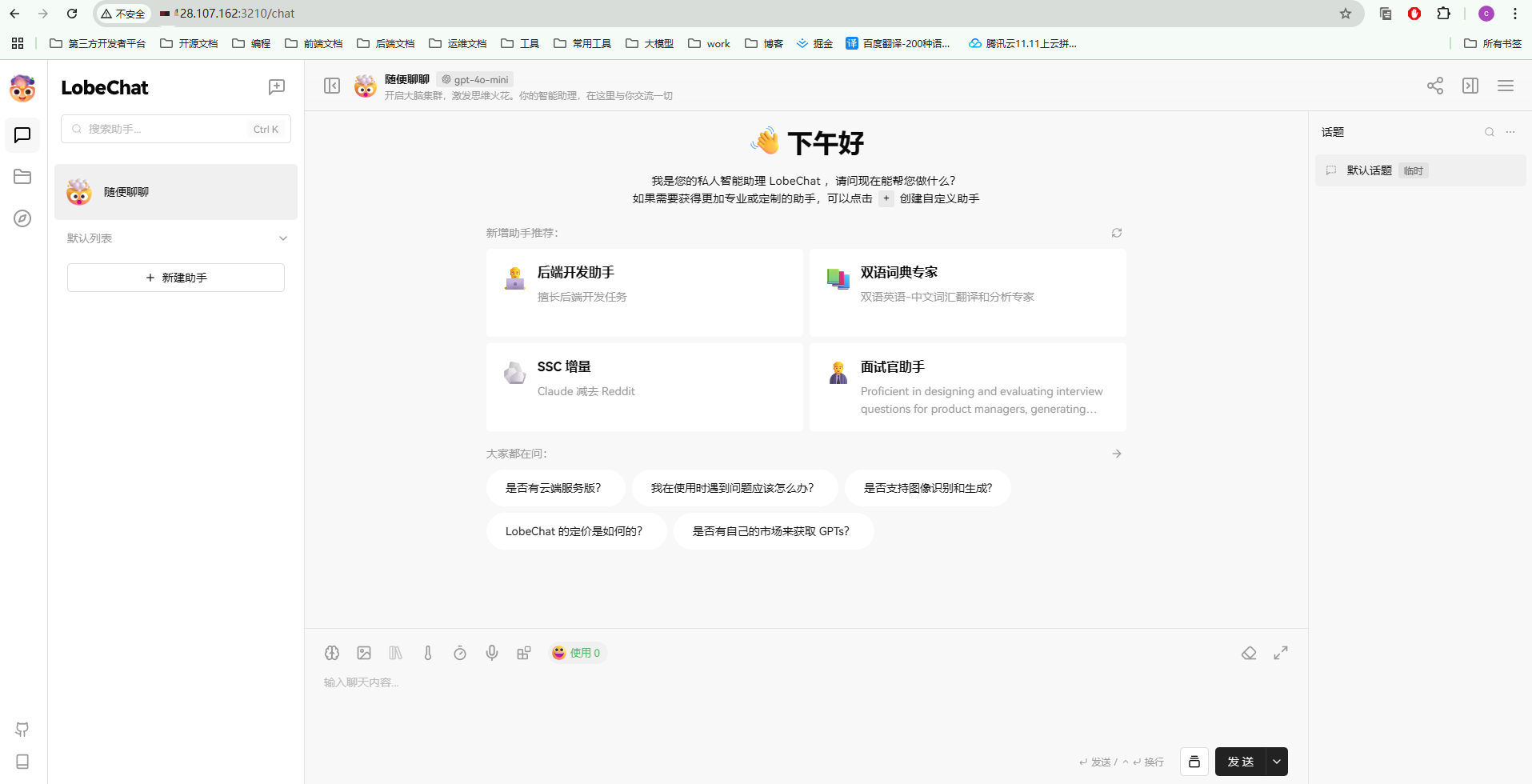Screen dimensions: 1532x784
Task: Open the temperature thermometer setting icon
Action: coord(428,653)
